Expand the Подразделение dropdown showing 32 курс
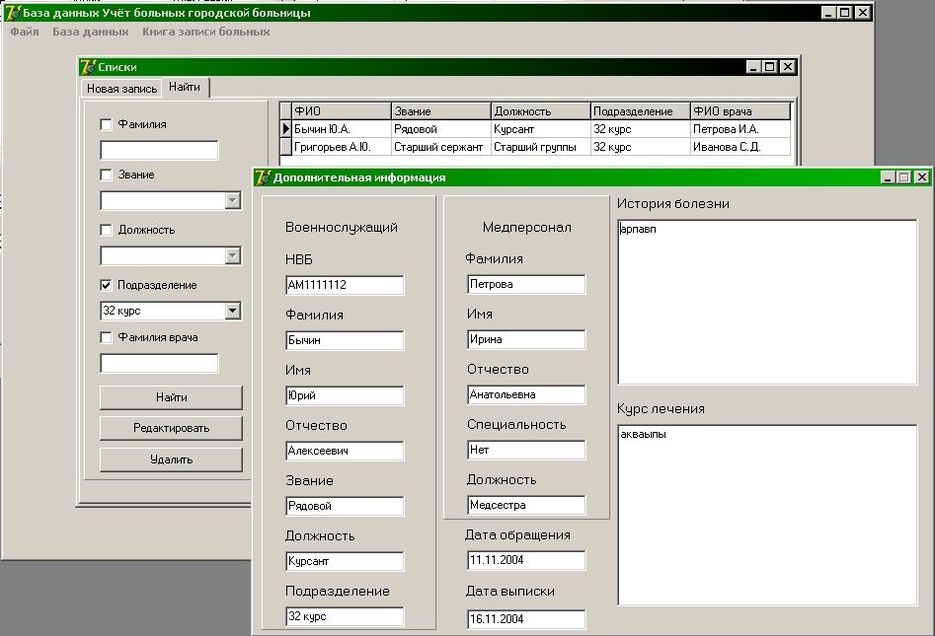The width and height of the screenshot is (935, 636). 232,311
